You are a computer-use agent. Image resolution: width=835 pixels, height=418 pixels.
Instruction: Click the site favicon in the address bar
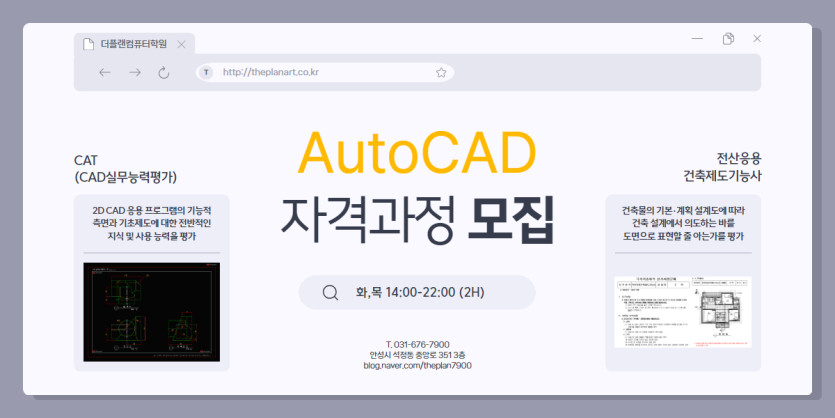(x=206, y=72)
